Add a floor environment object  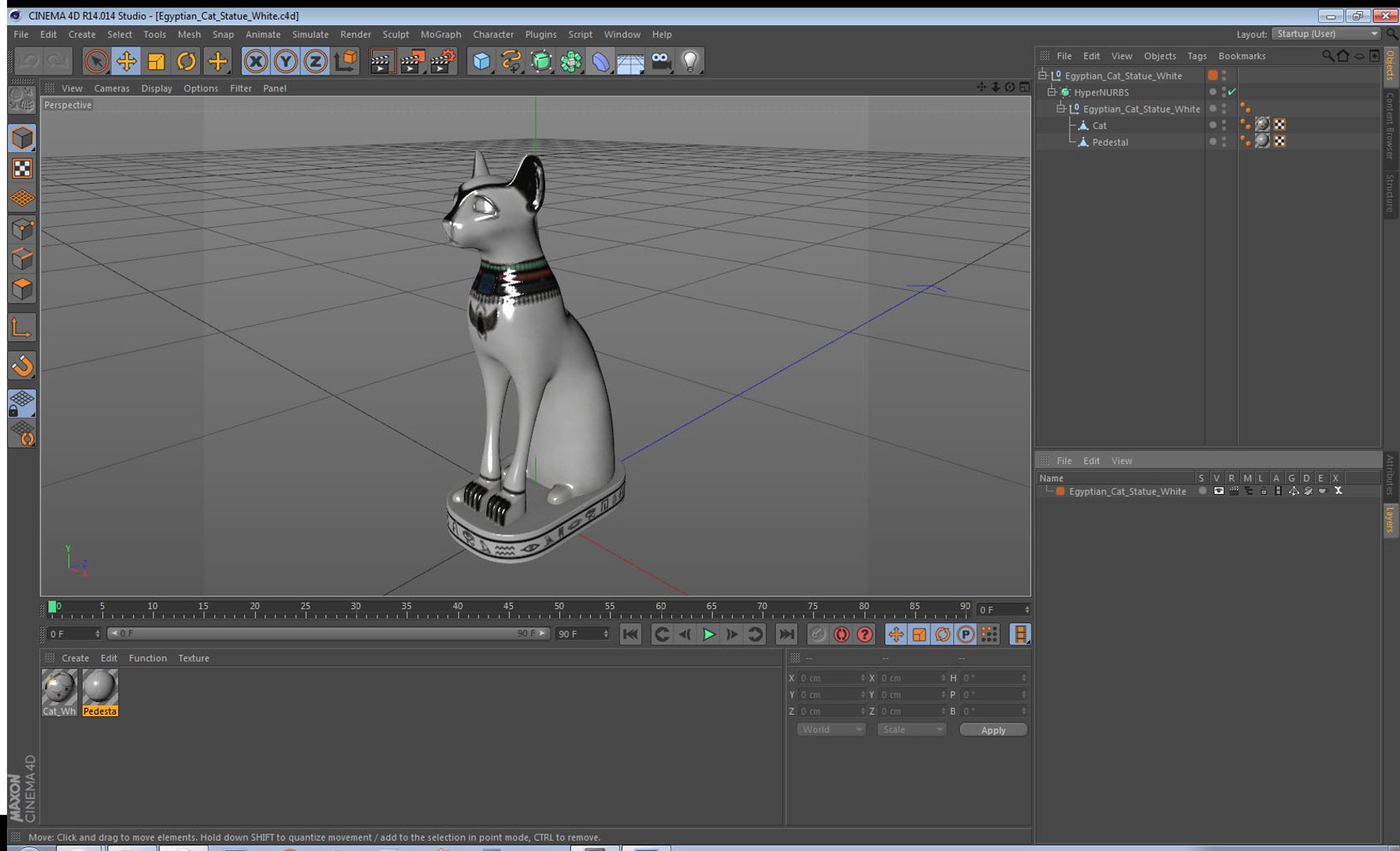pos(630,61)
